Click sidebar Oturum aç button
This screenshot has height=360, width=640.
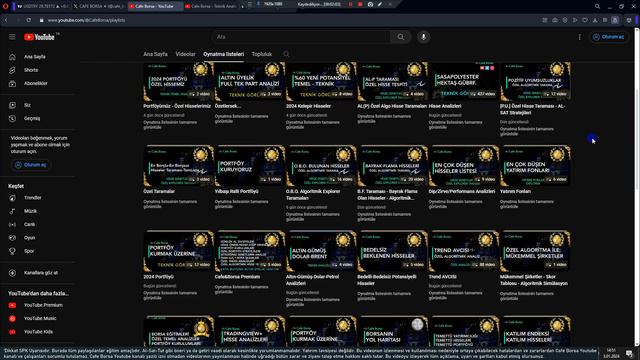coord(31,165)
